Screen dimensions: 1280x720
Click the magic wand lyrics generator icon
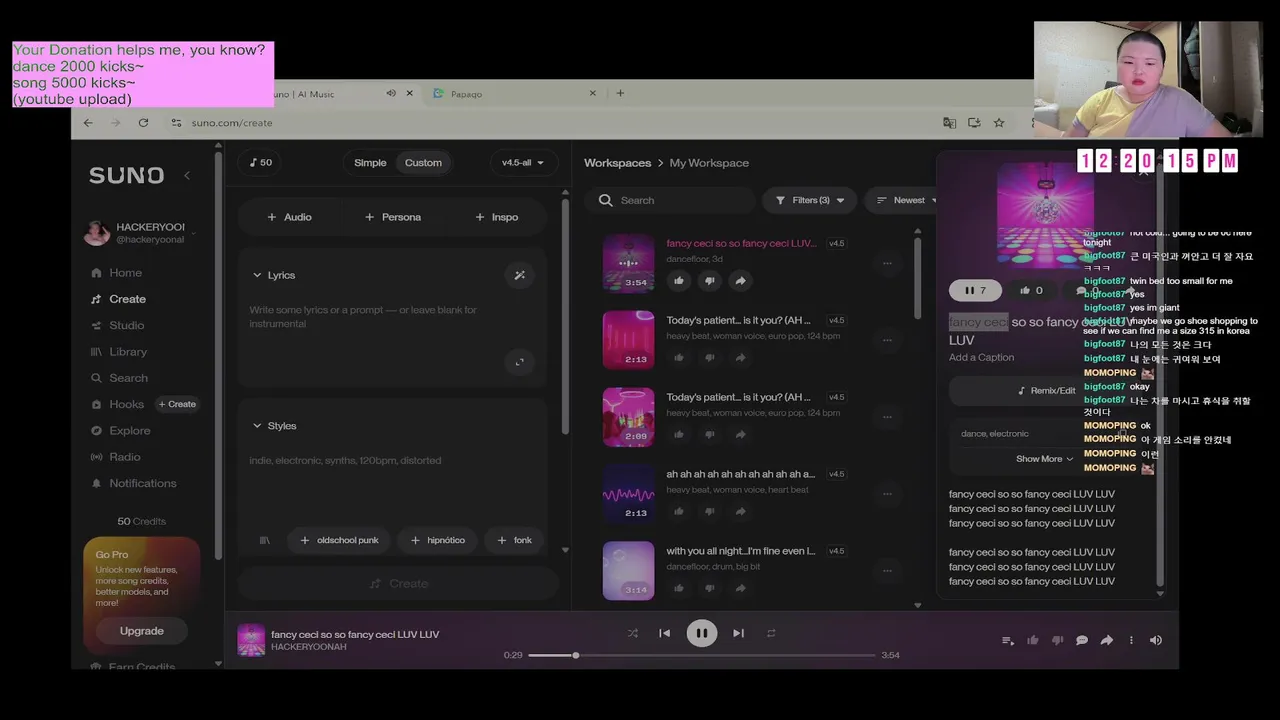pos(519,275)
